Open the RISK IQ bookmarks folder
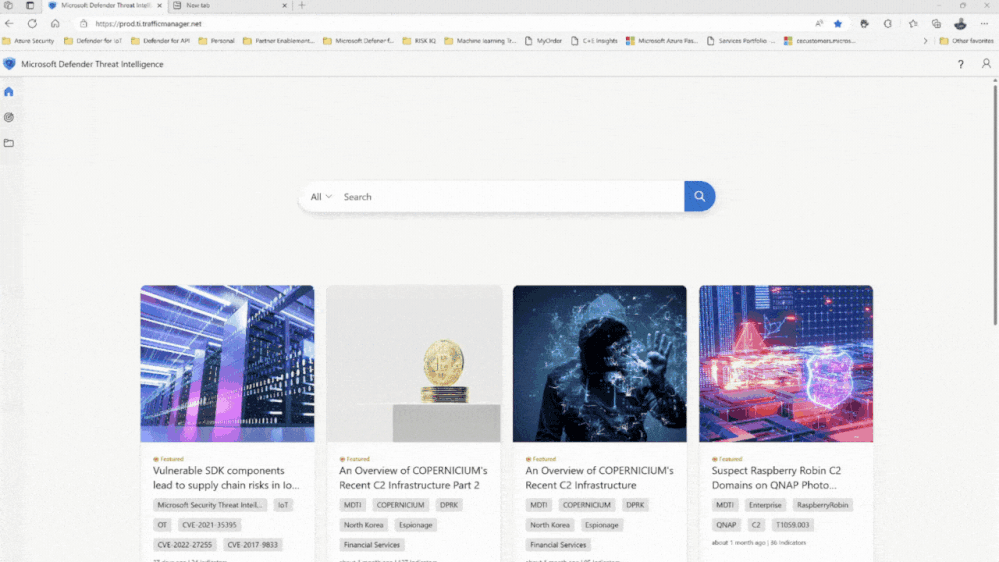The image size is (999, 562). pyautogui.click(x=419, y=41)
